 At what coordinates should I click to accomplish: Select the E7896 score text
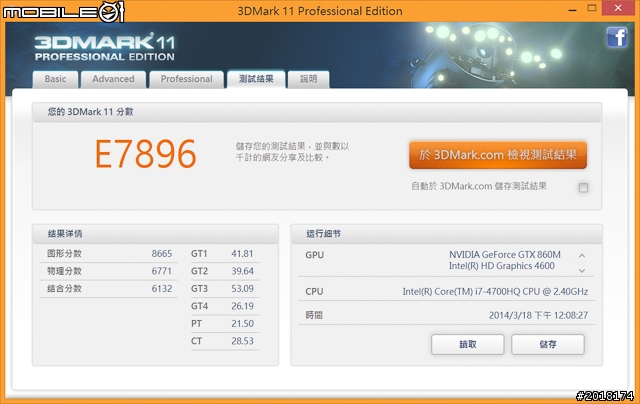[146, 154]
